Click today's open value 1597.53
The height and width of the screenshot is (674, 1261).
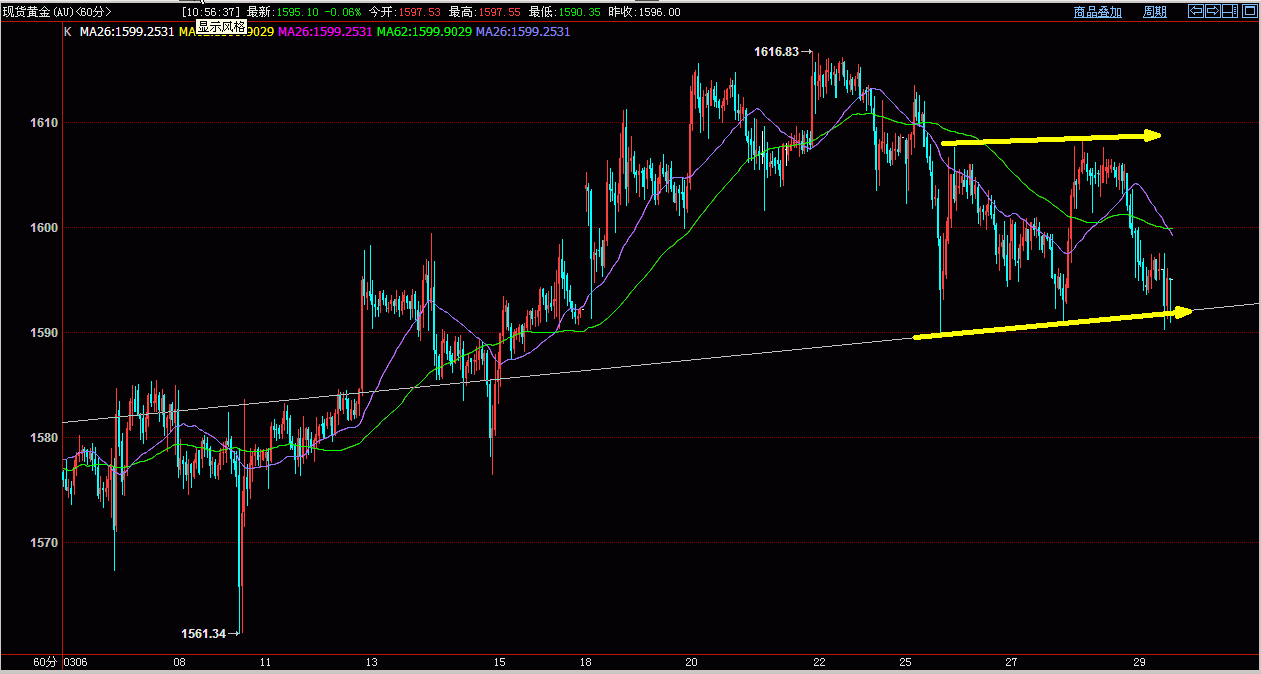point(418,12)
